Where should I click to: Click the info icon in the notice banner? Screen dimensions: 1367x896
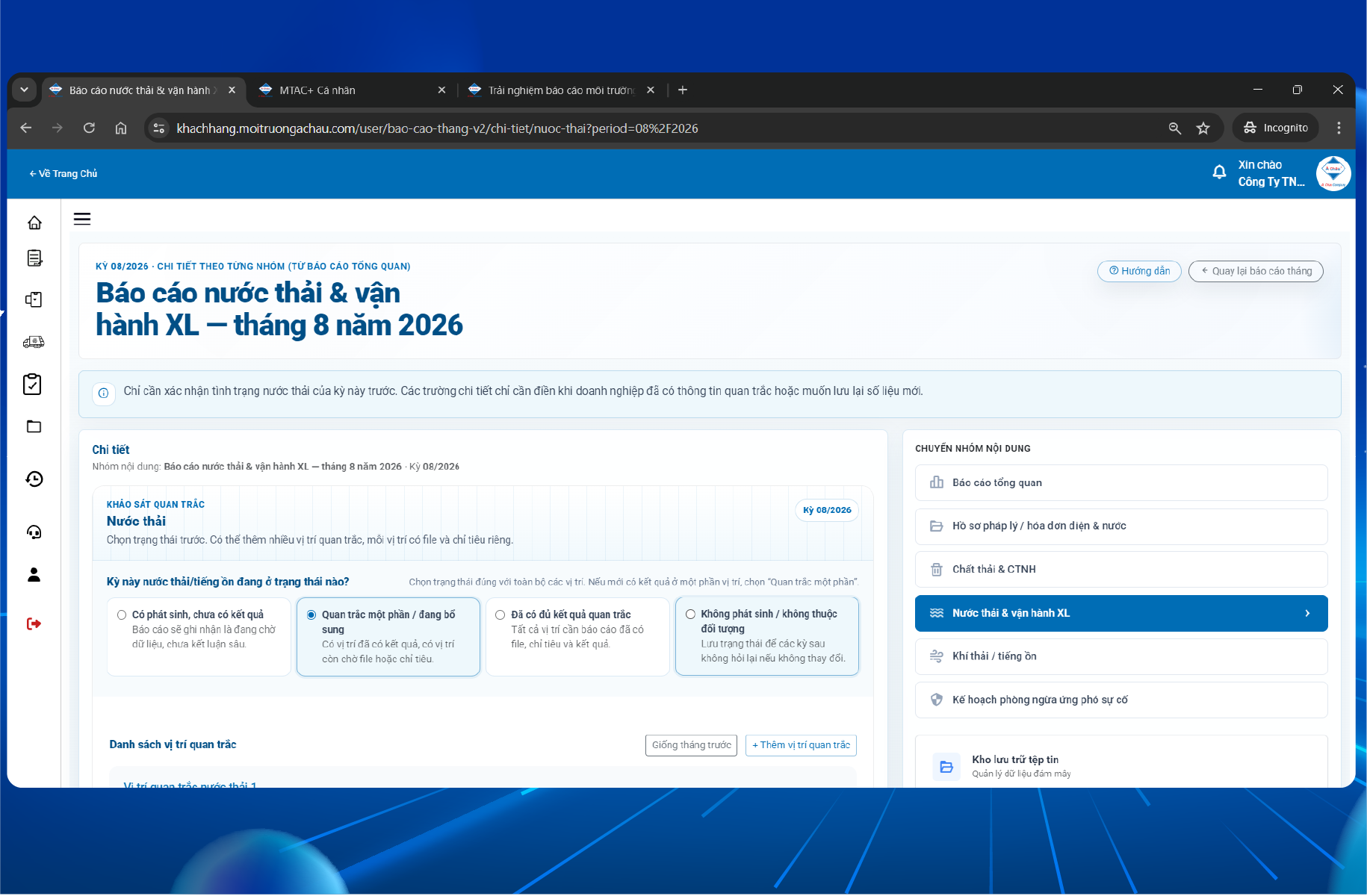[104, 393]
